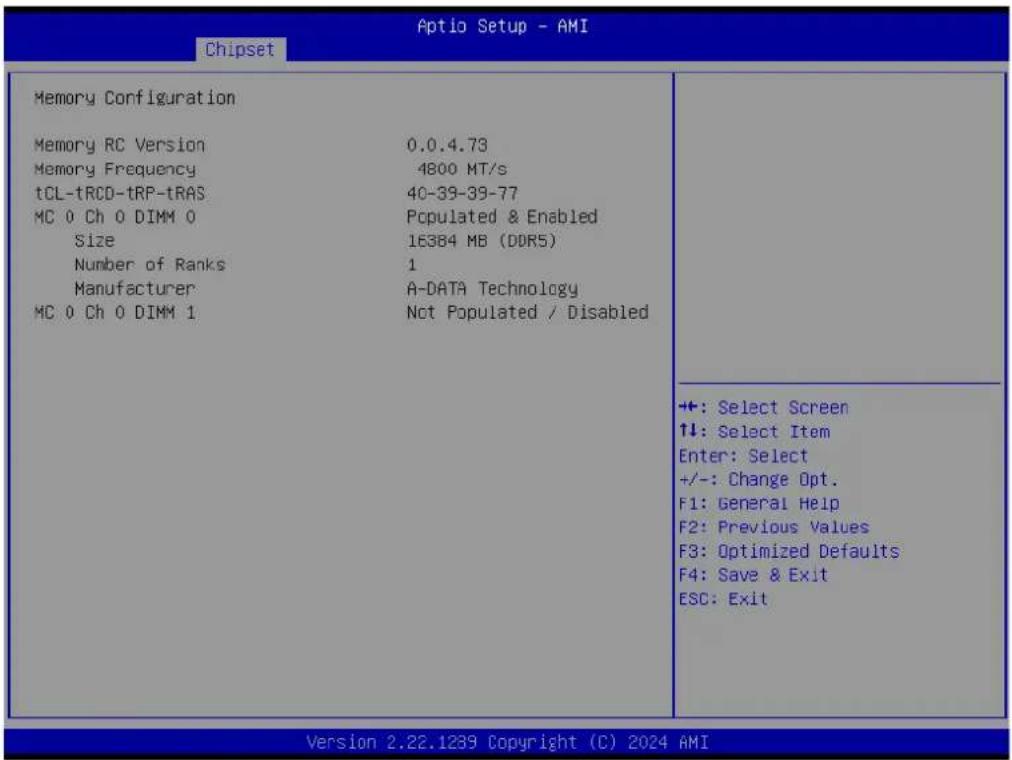Click the F1: General Help hint

coord(759,503)
